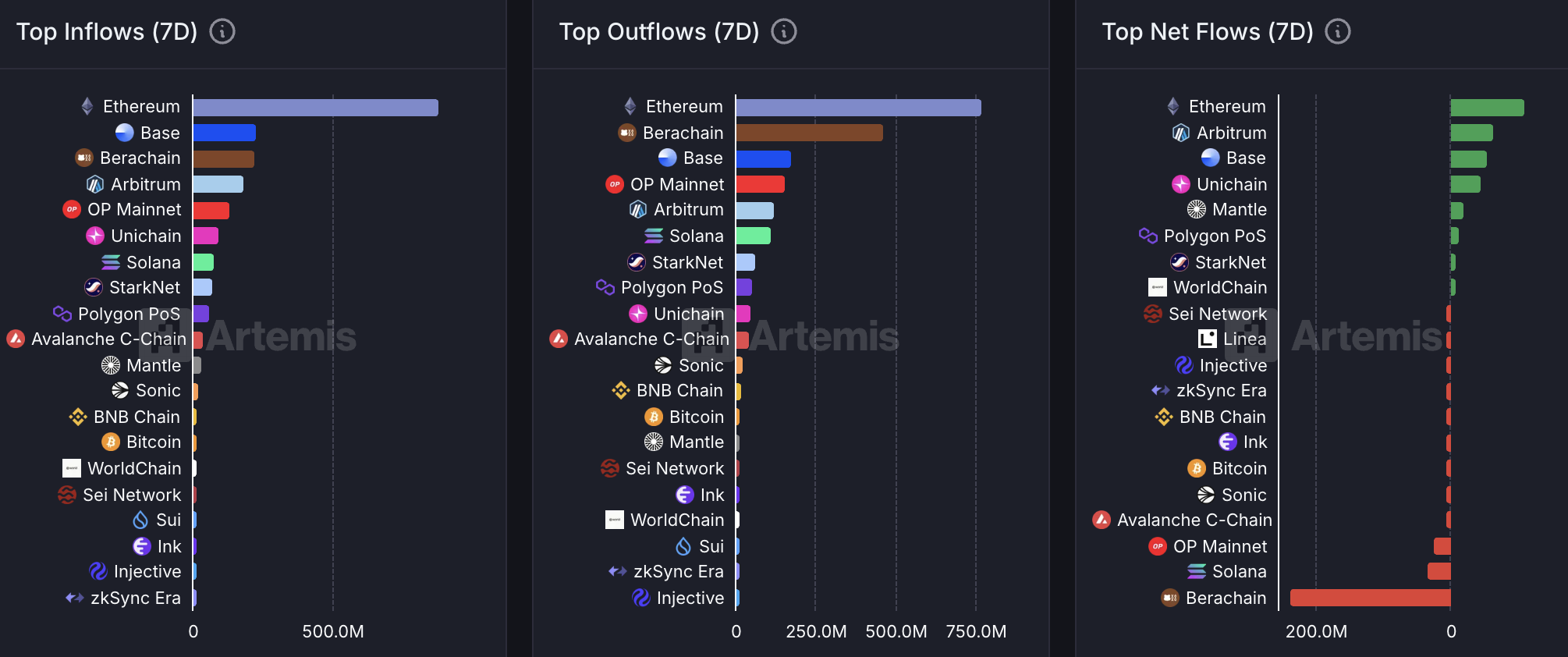This screenshot has height=657, width=1568.
Task: Click the Ink icon in Top Outflows
Action: [685, 495]
